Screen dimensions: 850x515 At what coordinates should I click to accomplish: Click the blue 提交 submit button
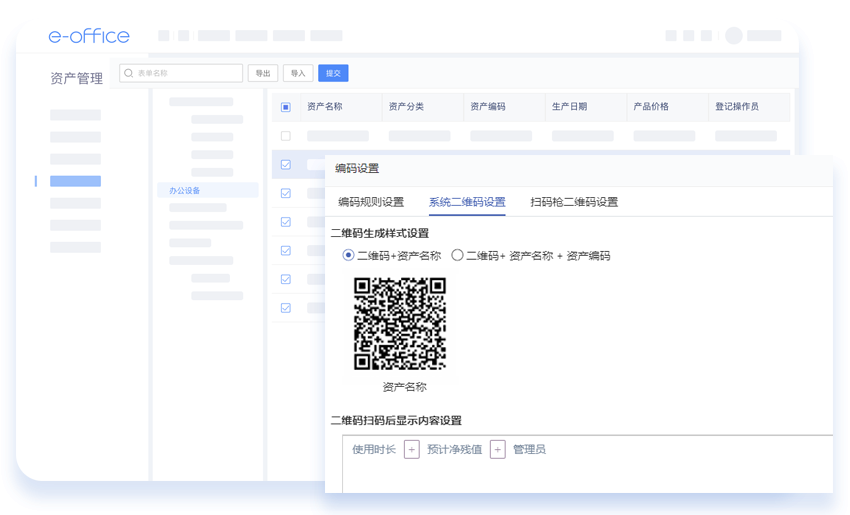(333, 73)
